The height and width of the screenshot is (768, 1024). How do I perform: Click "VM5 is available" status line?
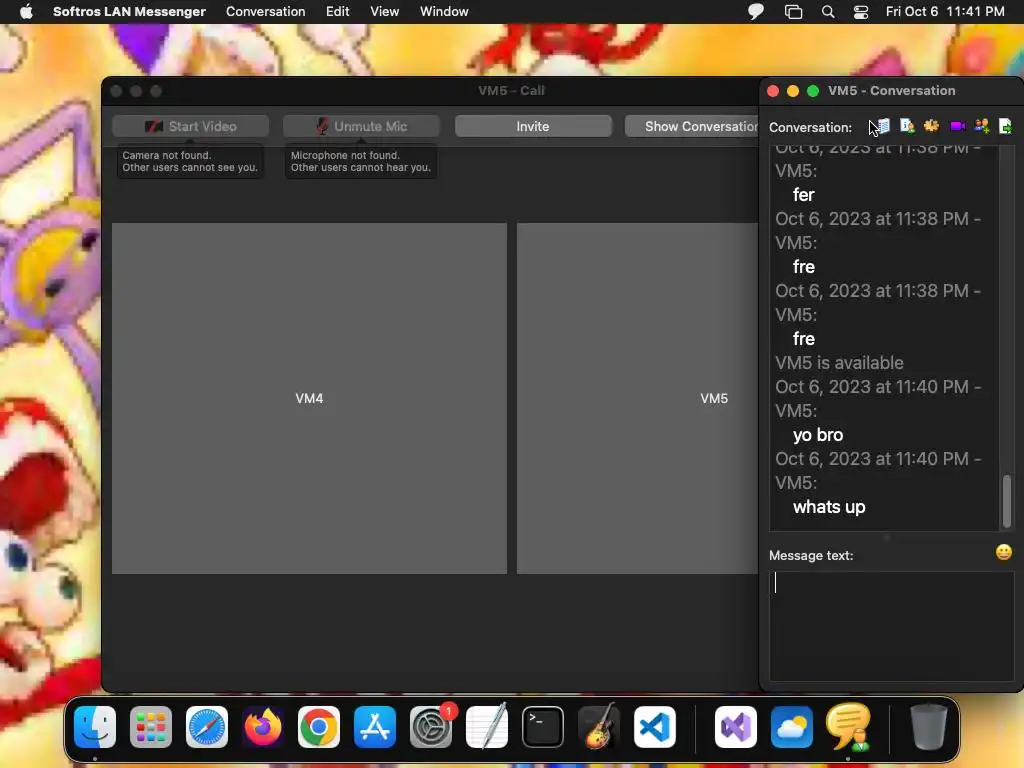(x=839, y=363)
